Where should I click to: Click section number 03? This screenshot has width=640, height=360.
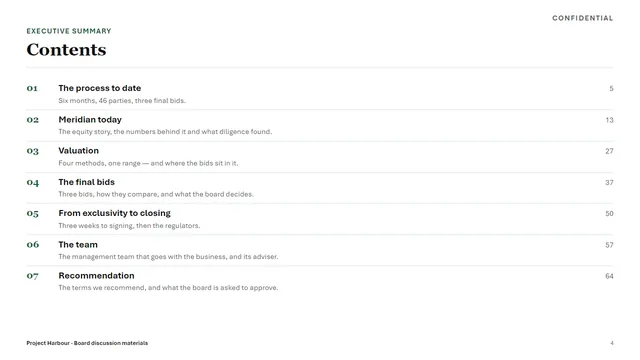pos(33,151)
